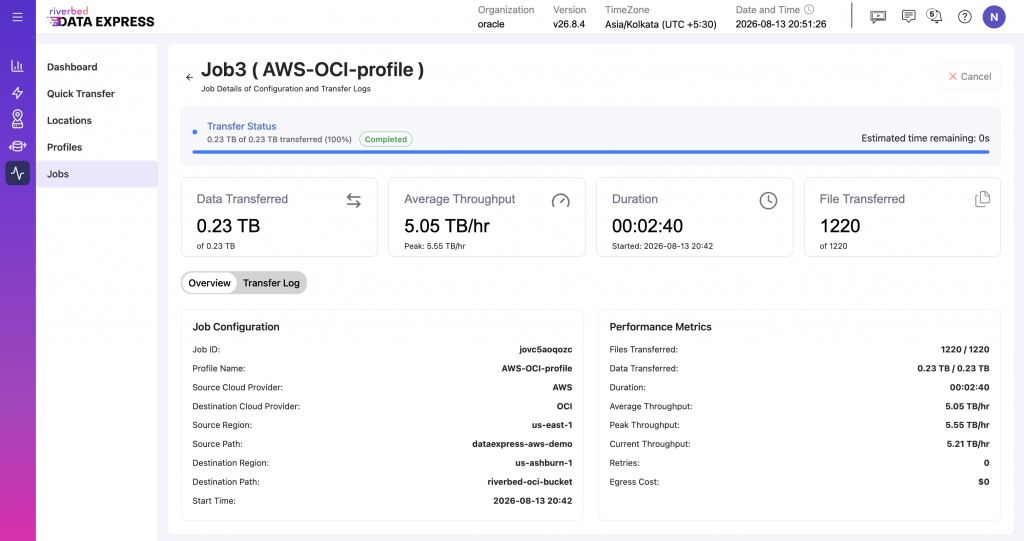Click the blue transfer progress bar
The width and height of the screenshot is (1024, 541).
590,152
